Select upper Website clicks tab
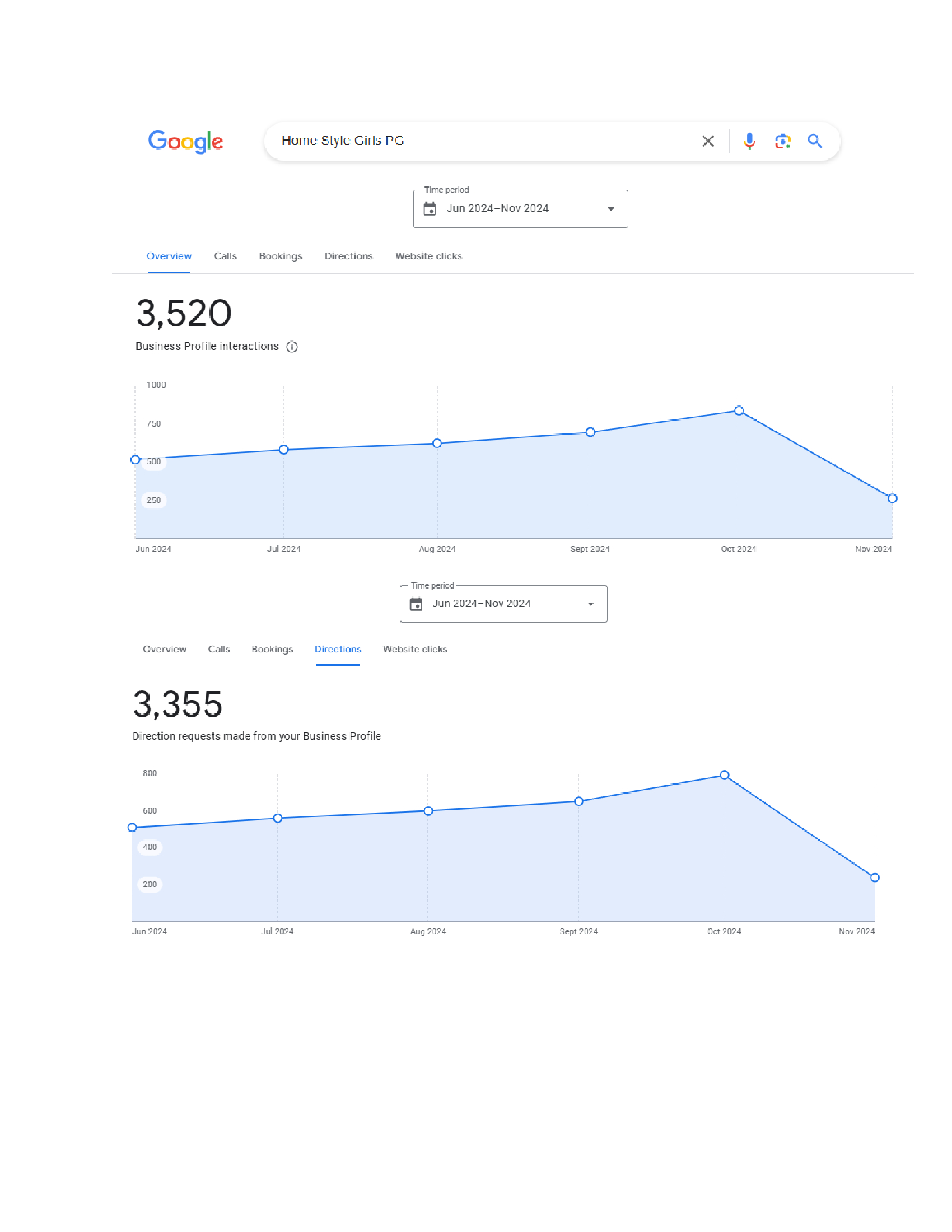 pyautogui.click(x=428, y=256)
